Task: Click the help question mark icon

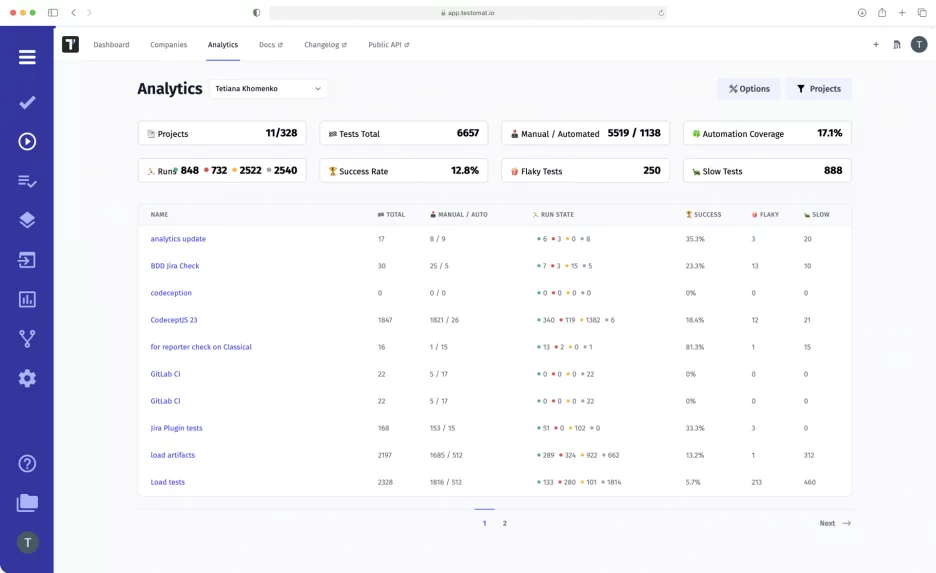Action: [27, 463]
